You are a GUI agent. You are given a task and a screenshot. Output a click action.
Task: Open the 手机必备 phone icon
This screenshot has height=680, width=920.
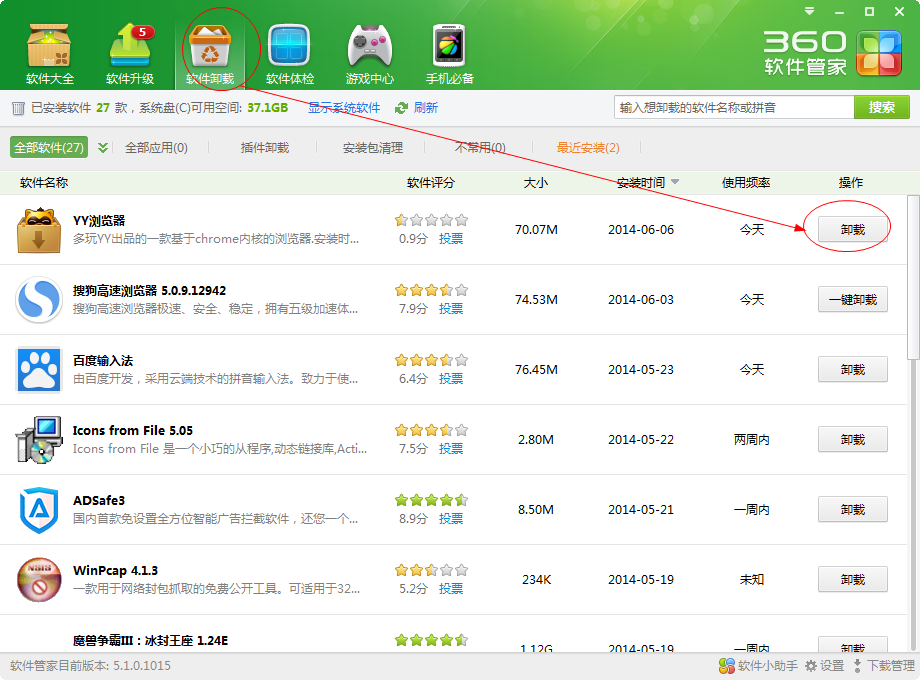[449, 46]
